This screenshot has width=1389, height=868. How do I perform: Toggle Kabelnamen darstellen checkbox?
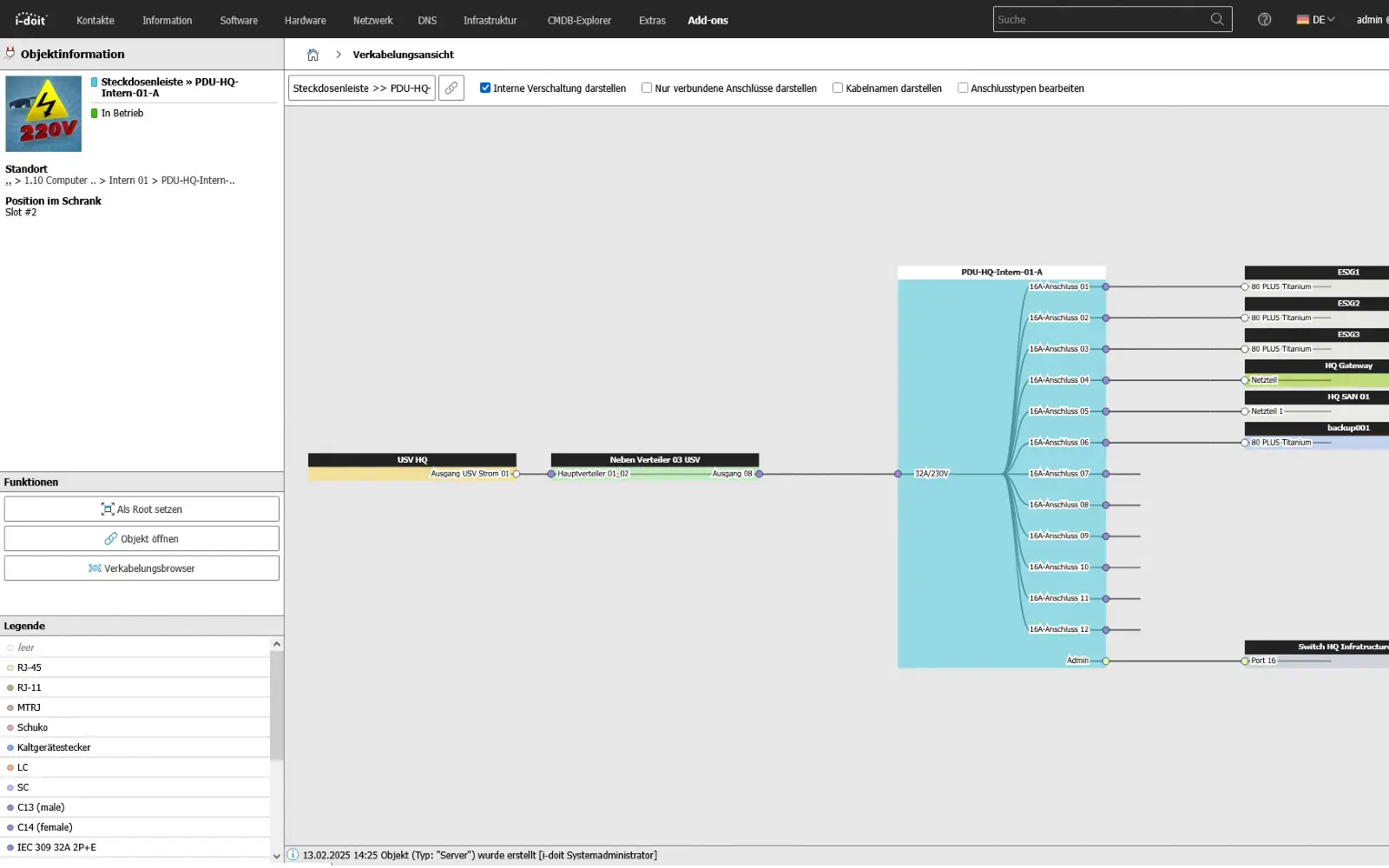838,88
